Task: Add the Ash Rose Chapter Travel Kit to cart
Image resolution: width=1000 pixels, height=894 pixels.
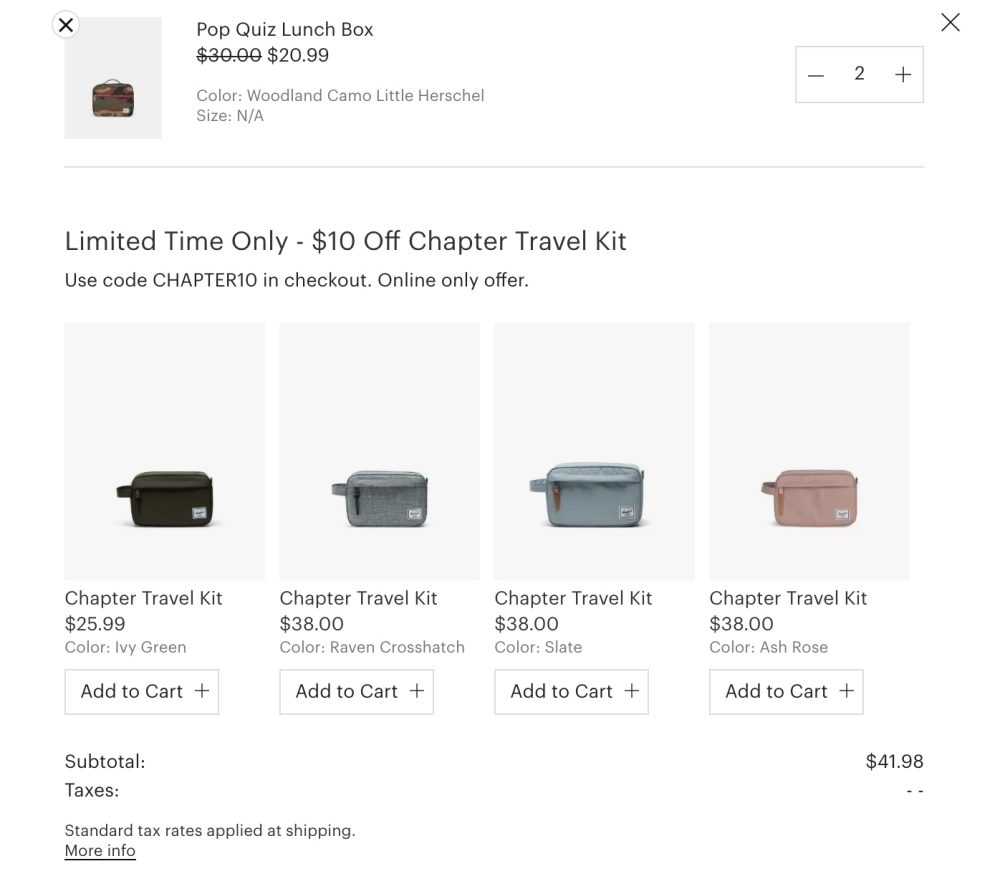Action: tap(786, 691)
